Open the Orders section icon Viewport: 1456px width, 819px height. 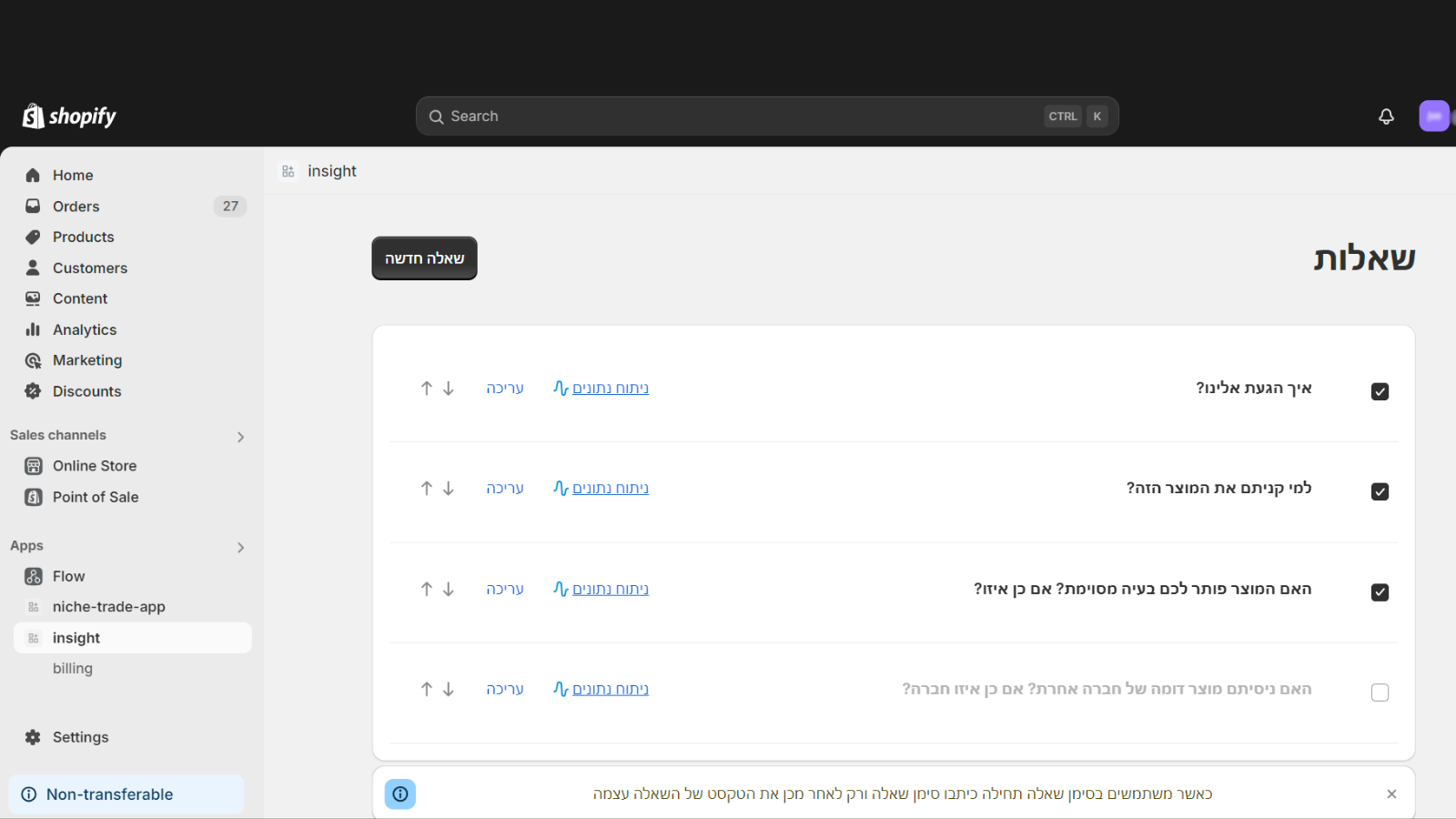(33, 206)
